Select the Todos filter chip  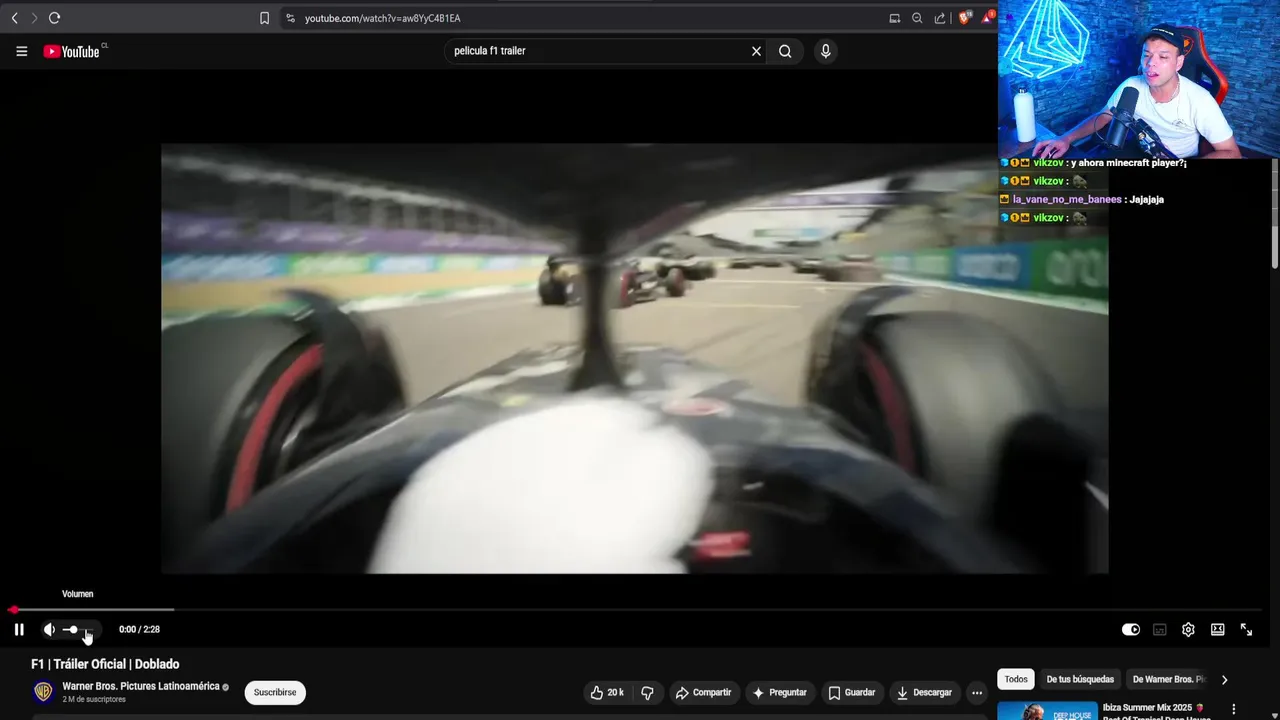(x=1016, y=679)
